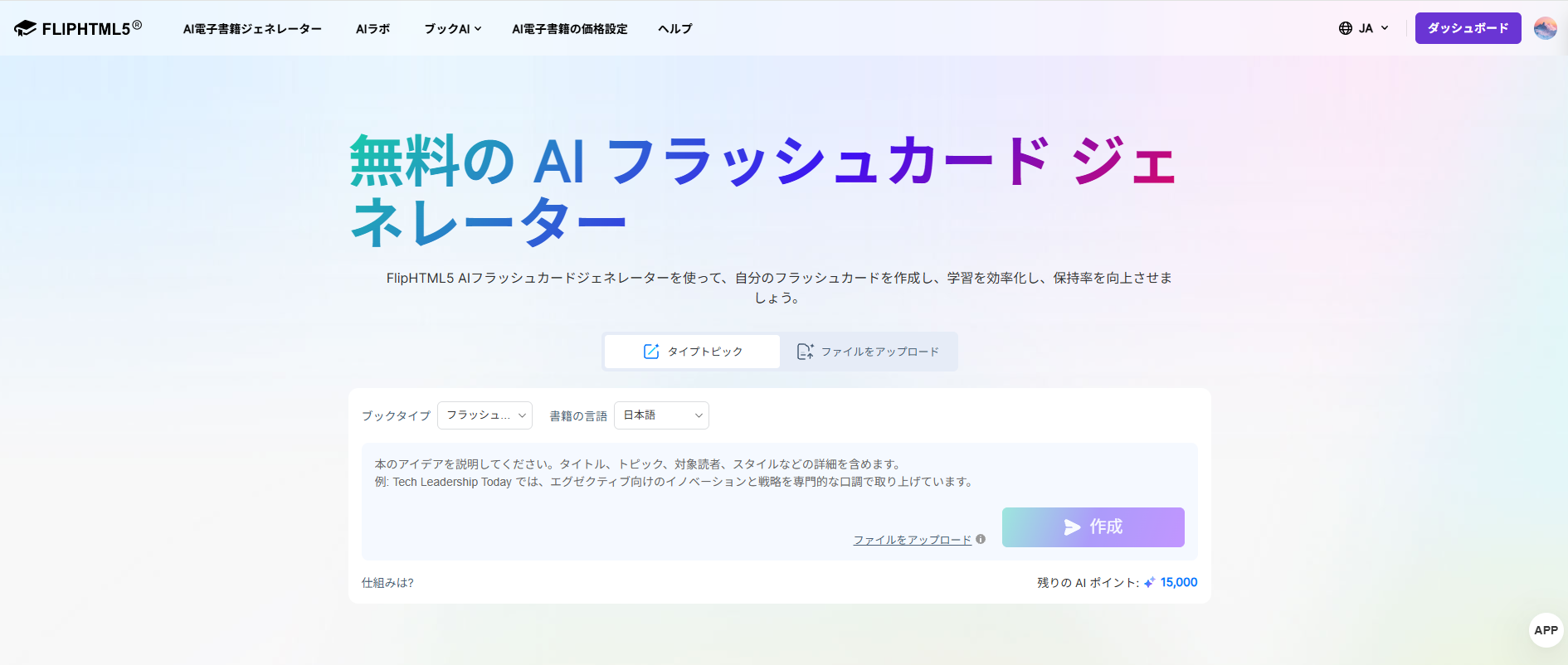The width and height of the screenshot is (1568, 665).
Task: Click the sparkle AI points icon
Action: (1149, 583)
